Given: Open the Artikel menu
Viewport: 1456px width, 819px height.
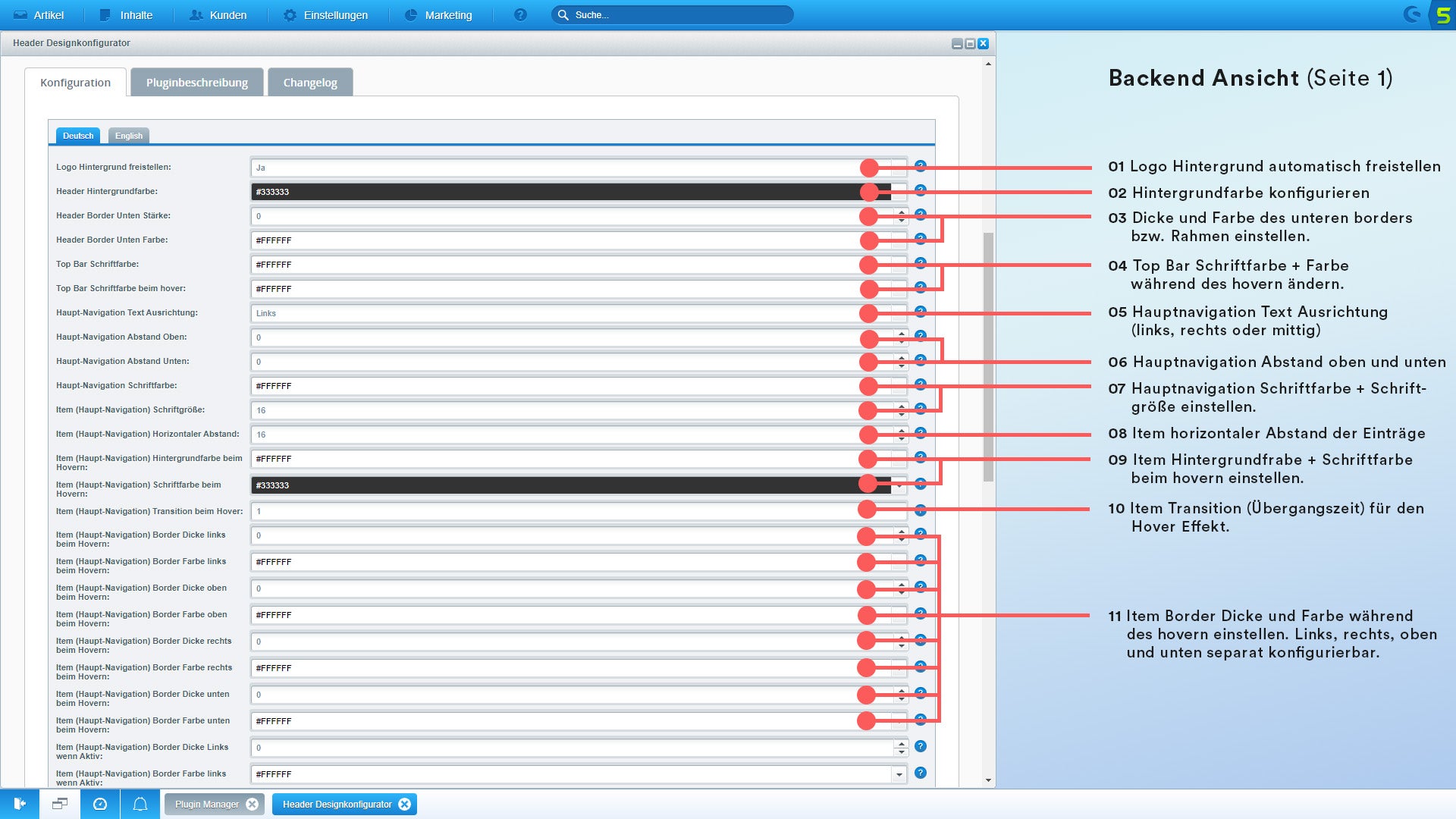Looking at the screenshot, I should [x=39, y=15].
